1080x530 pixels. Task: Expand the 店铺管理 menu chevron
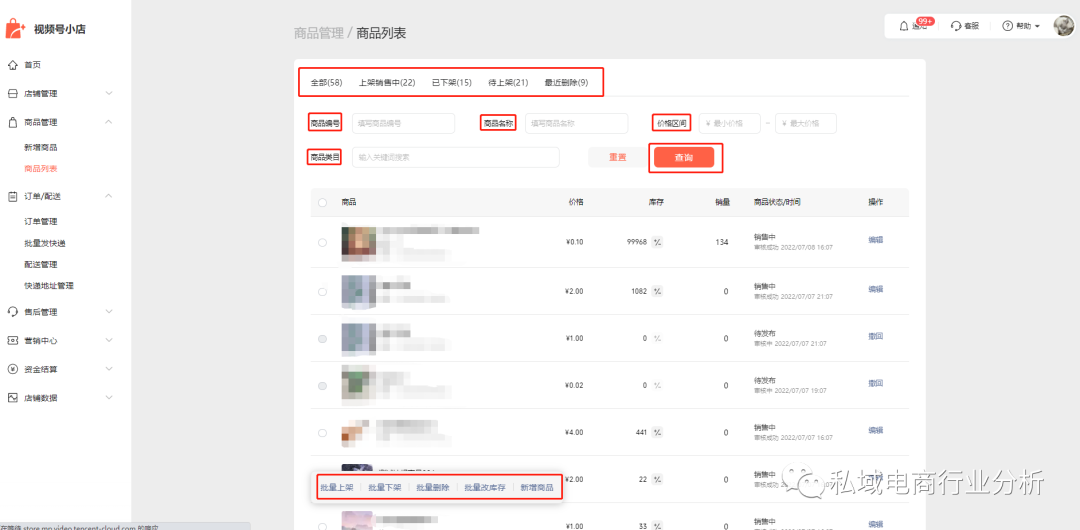click(x=109, y=93)
